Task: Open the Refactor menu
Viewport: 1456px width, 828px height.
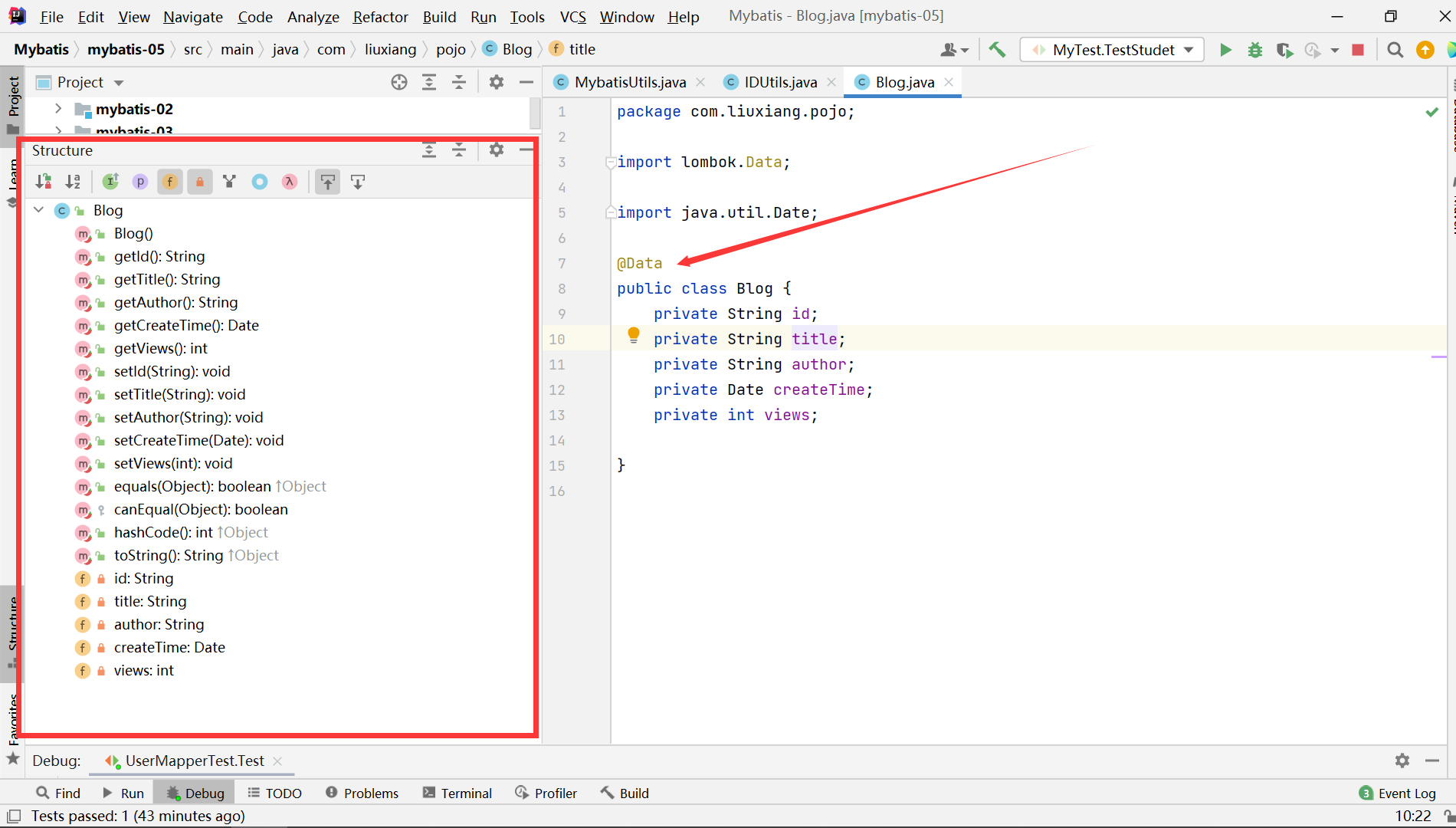Action: [x=380, y=17]
